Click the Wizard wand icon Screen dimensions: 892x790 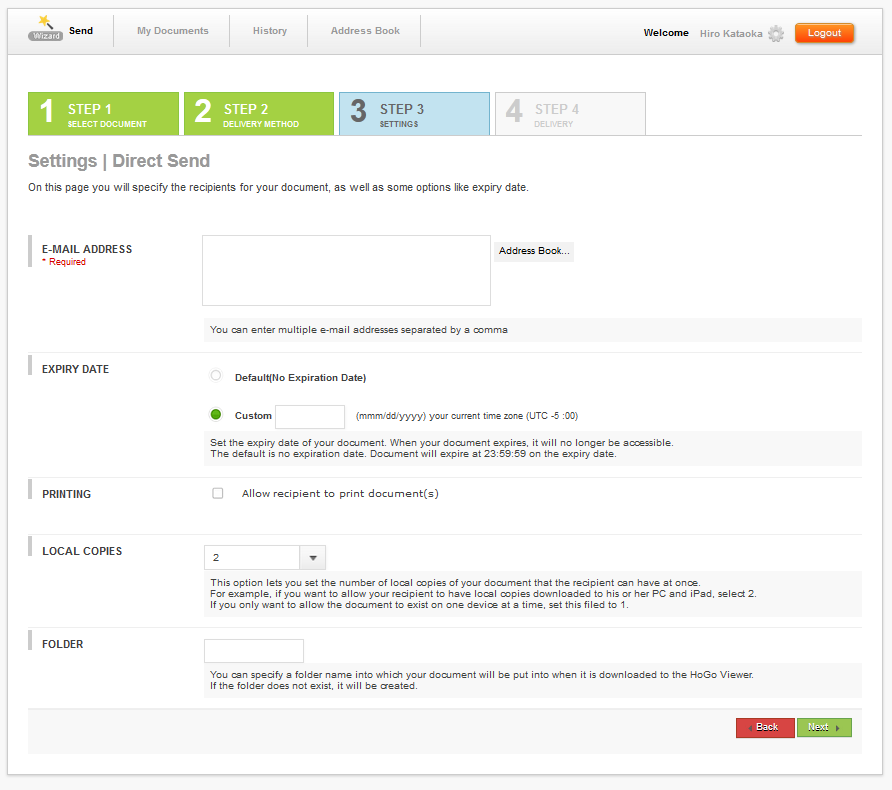click(x=45, y=28)
